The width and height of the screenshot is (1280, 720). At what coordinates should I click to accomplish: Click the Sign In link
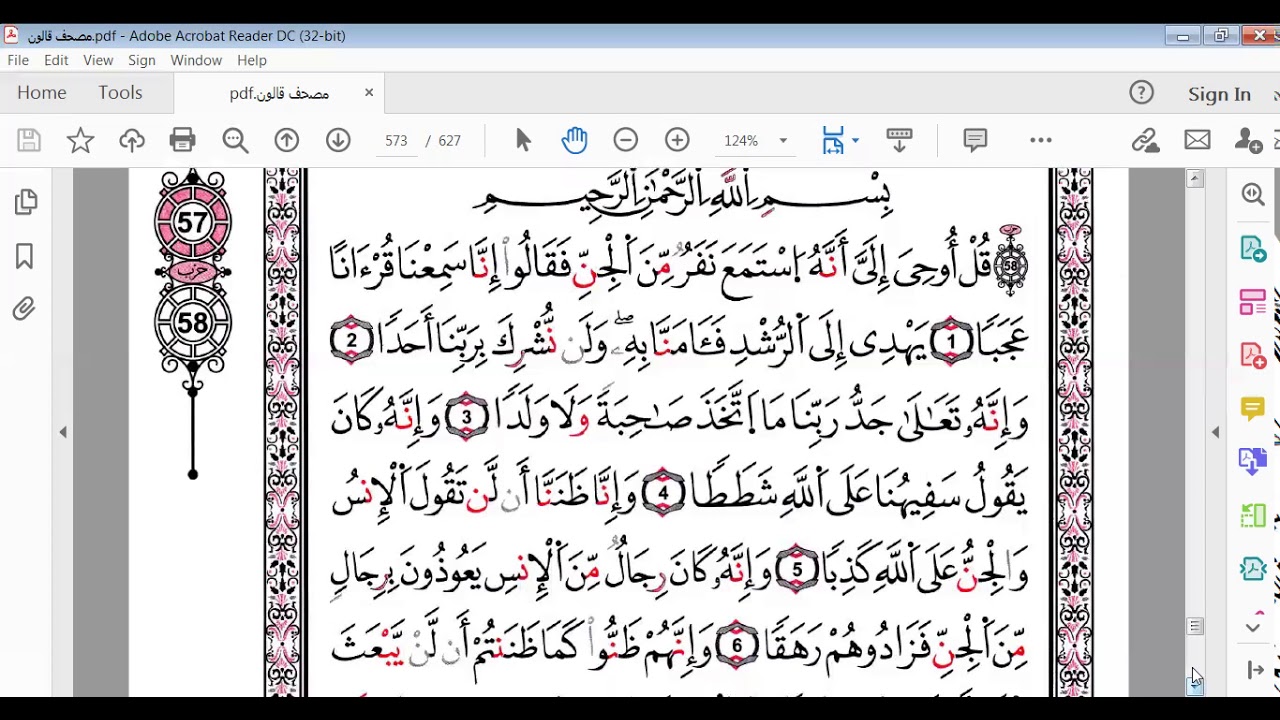1219,94
